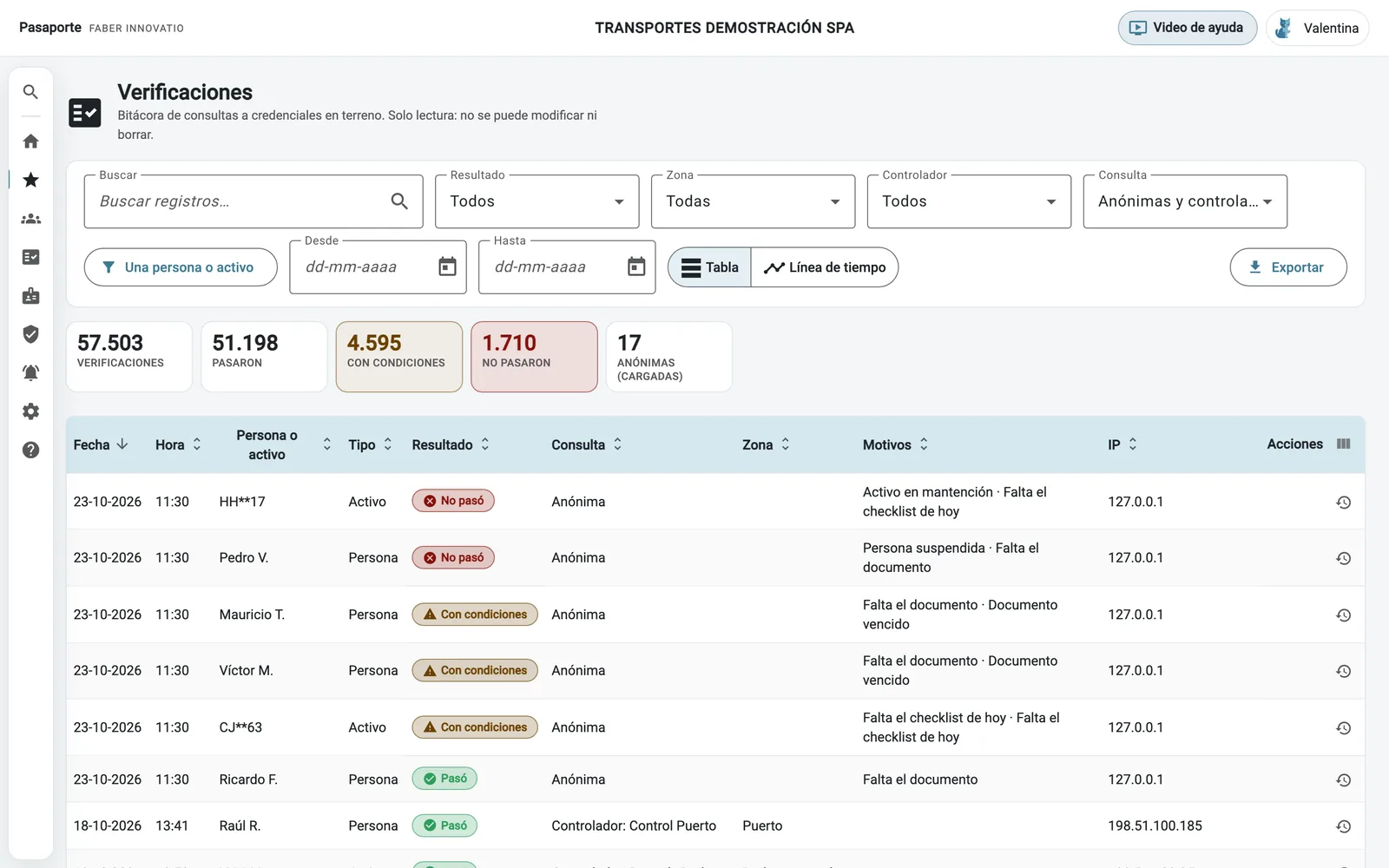This screenshot has width=1389, height=868.
Task: Open the ID badge icon in sidebar
Action: (30, 296)
